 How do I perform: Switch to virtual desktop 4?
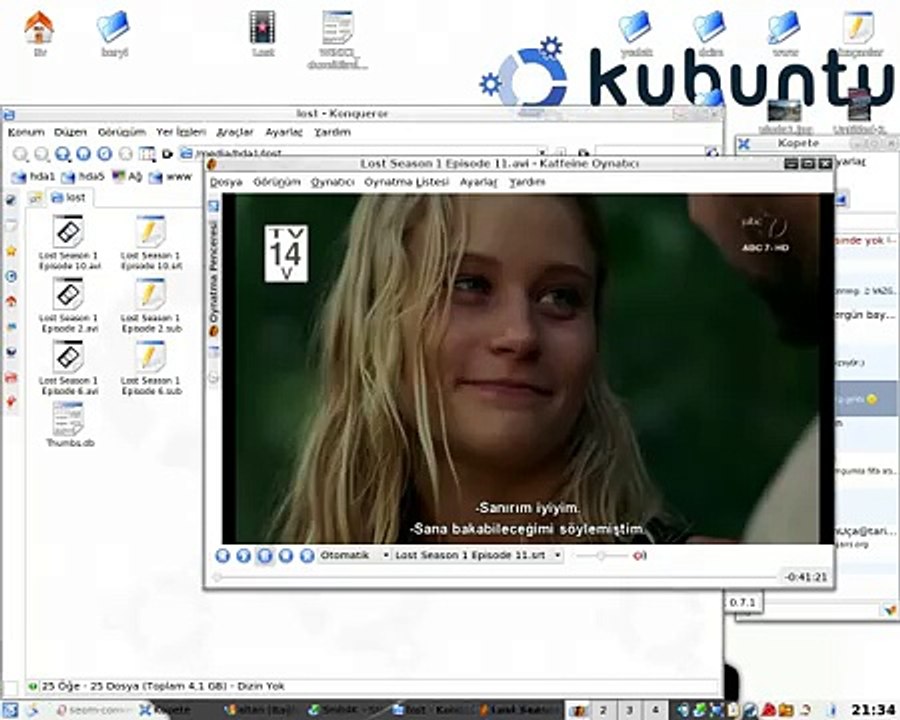coord(655,711)
